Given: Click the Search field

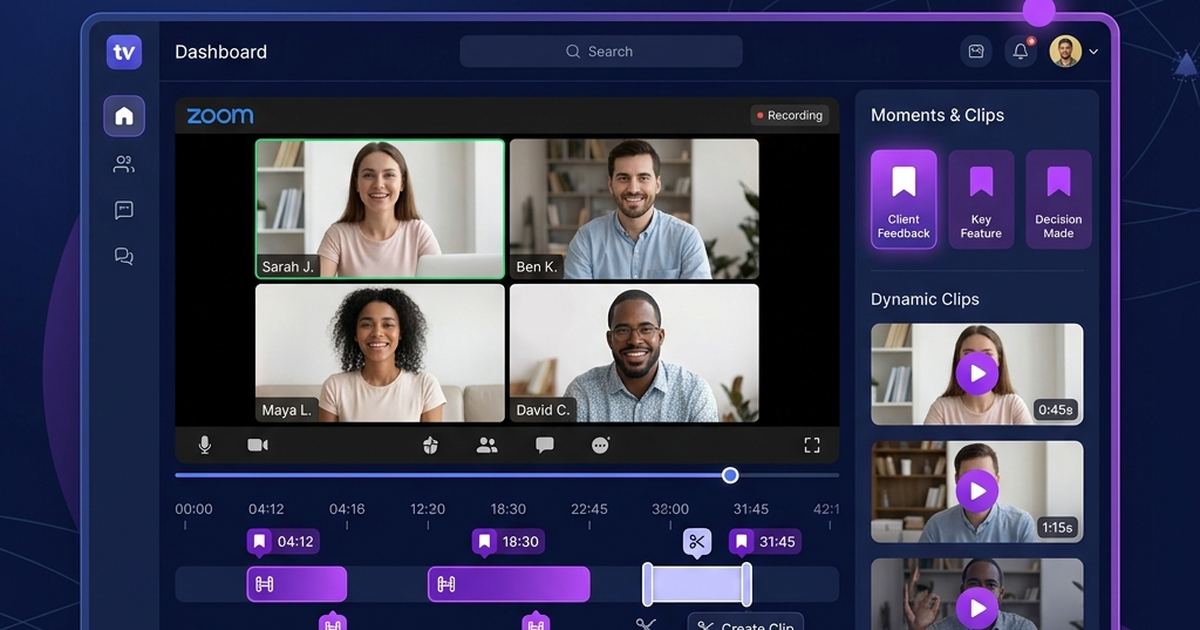Looking at the screenshot, I should pos(601,51).
